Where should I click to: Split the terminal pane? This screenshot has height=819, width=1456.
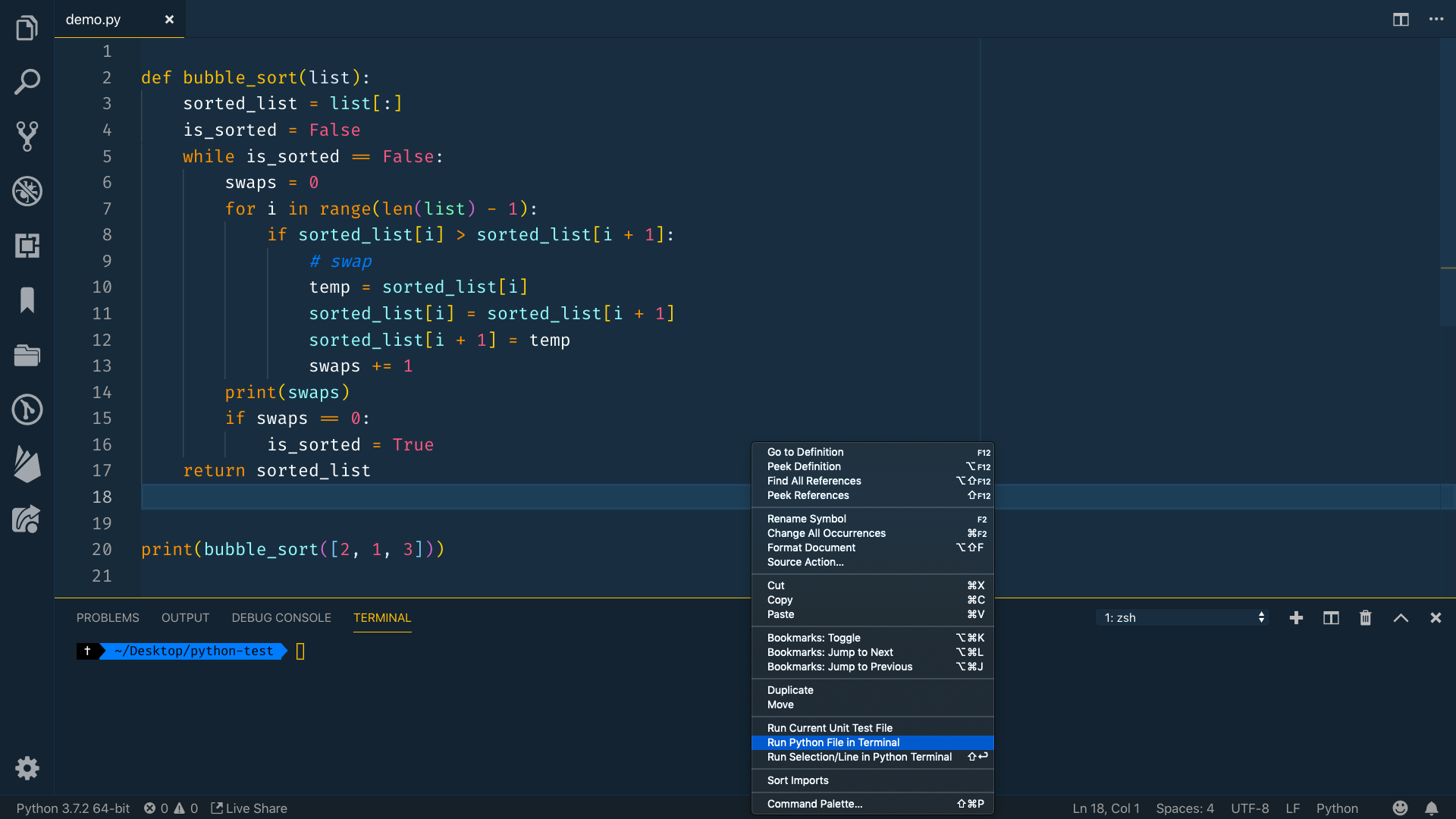pyautogui.click(x=1331, y=617)
